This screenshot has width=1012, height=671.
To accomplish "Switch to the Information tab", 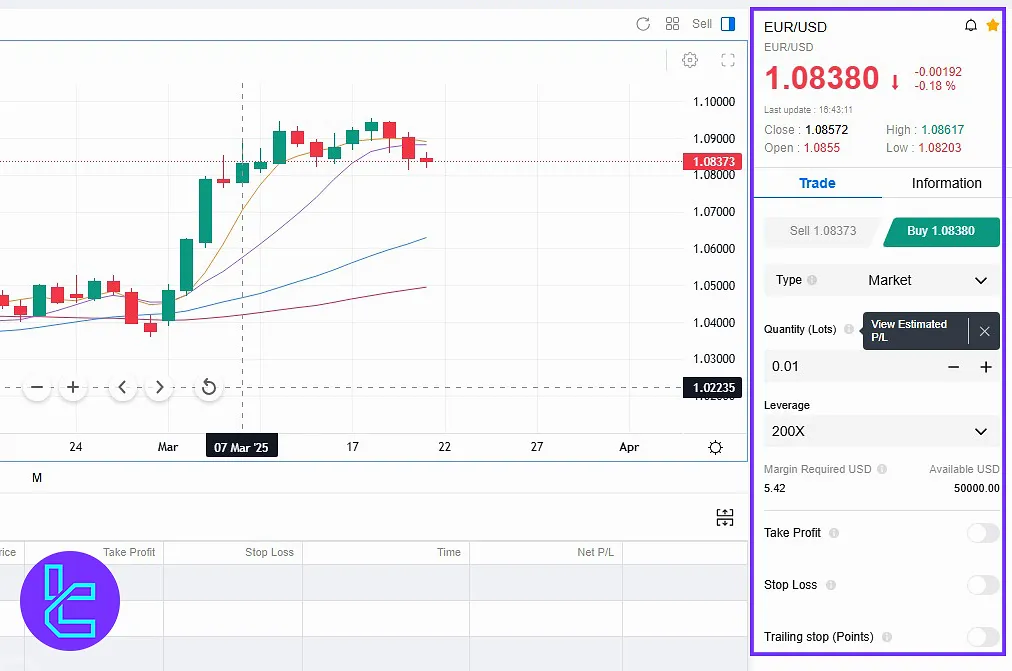I will [x=946, y=183].
